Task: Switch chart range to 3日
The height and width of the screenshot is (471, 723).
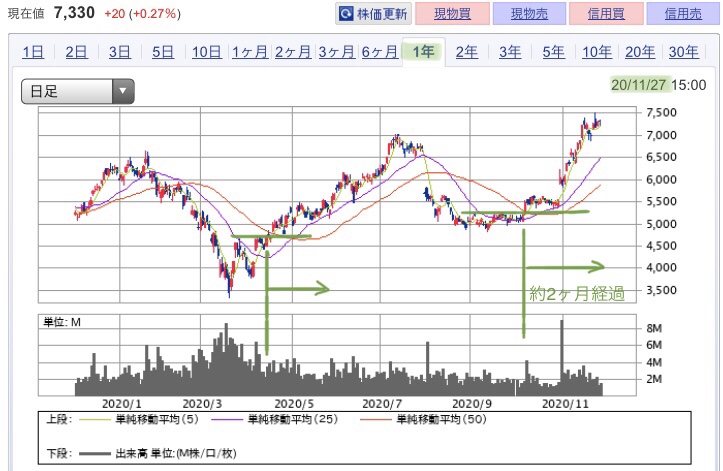Action: coord(120,52)
